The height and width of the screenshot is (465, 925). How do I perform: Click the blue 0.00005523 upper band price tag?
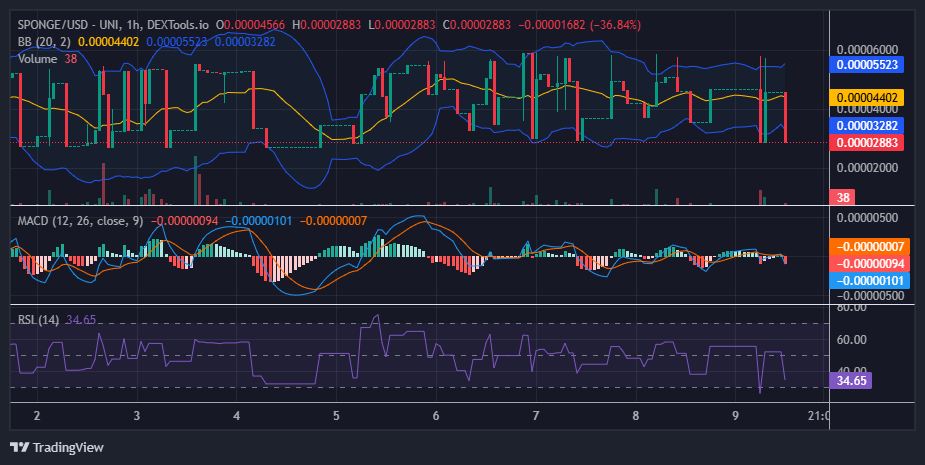[867, 64]
